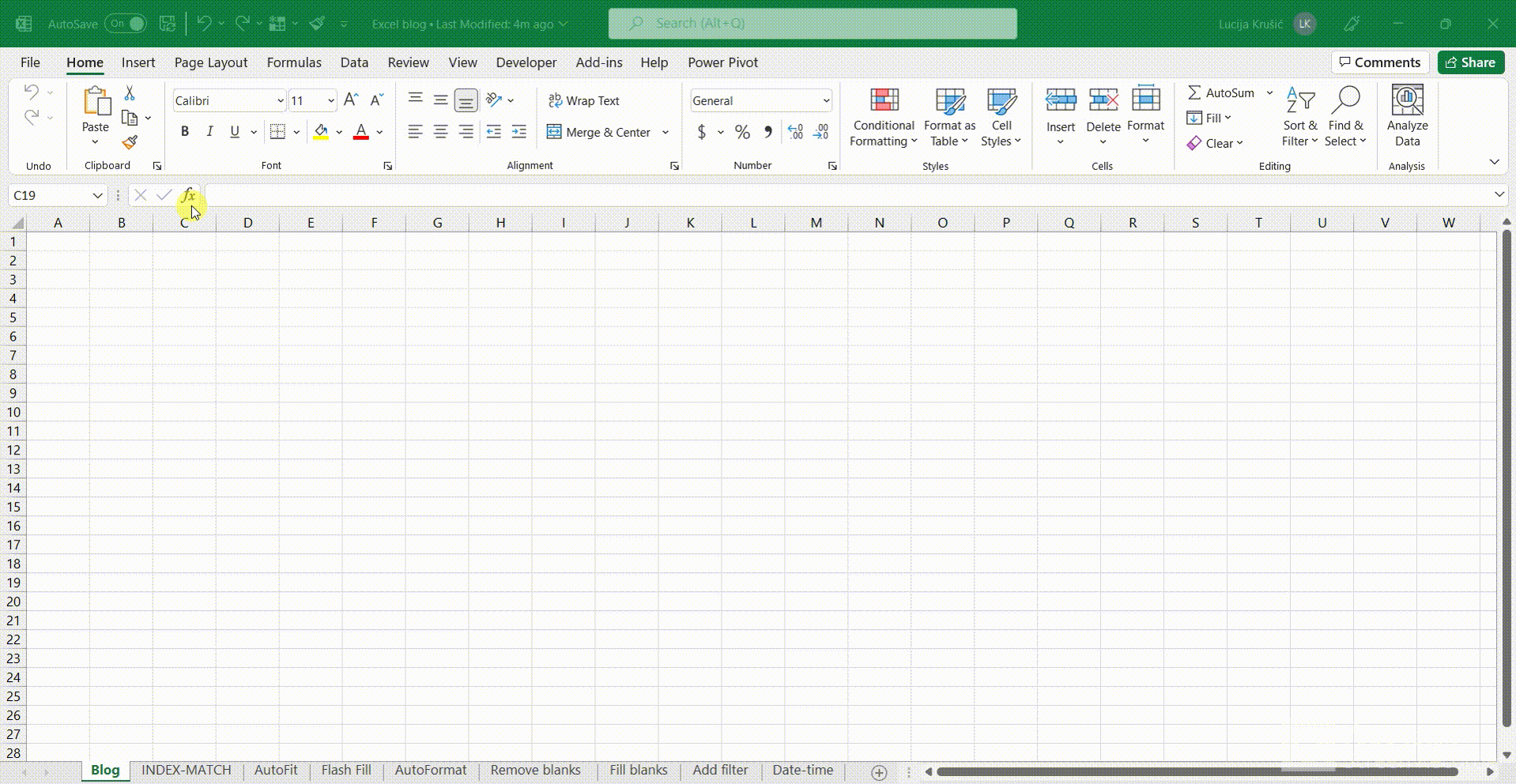Click the Paste clipboard icon

(x=96, y=101)
